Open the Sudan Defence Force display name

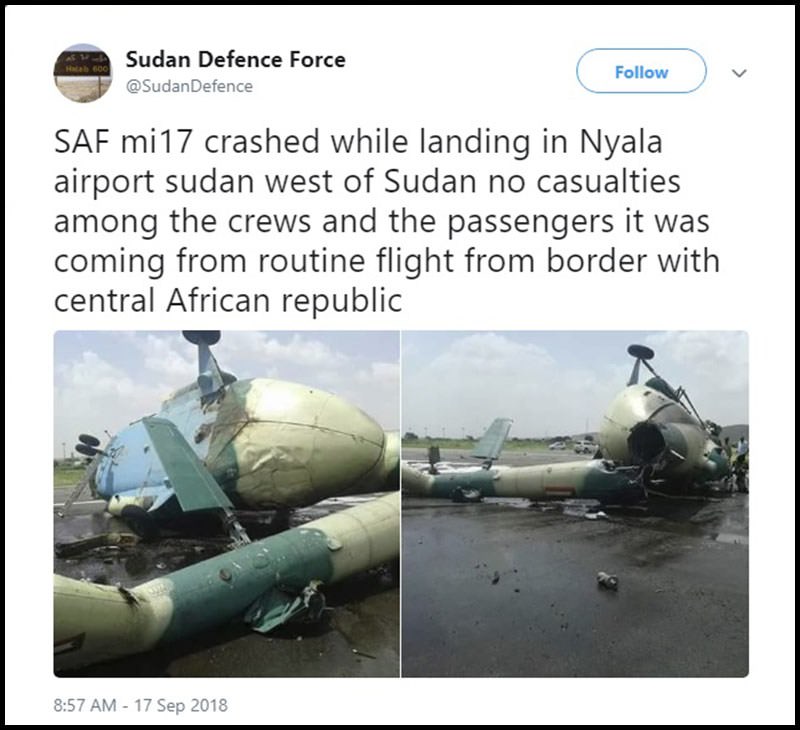pos(236,59)
